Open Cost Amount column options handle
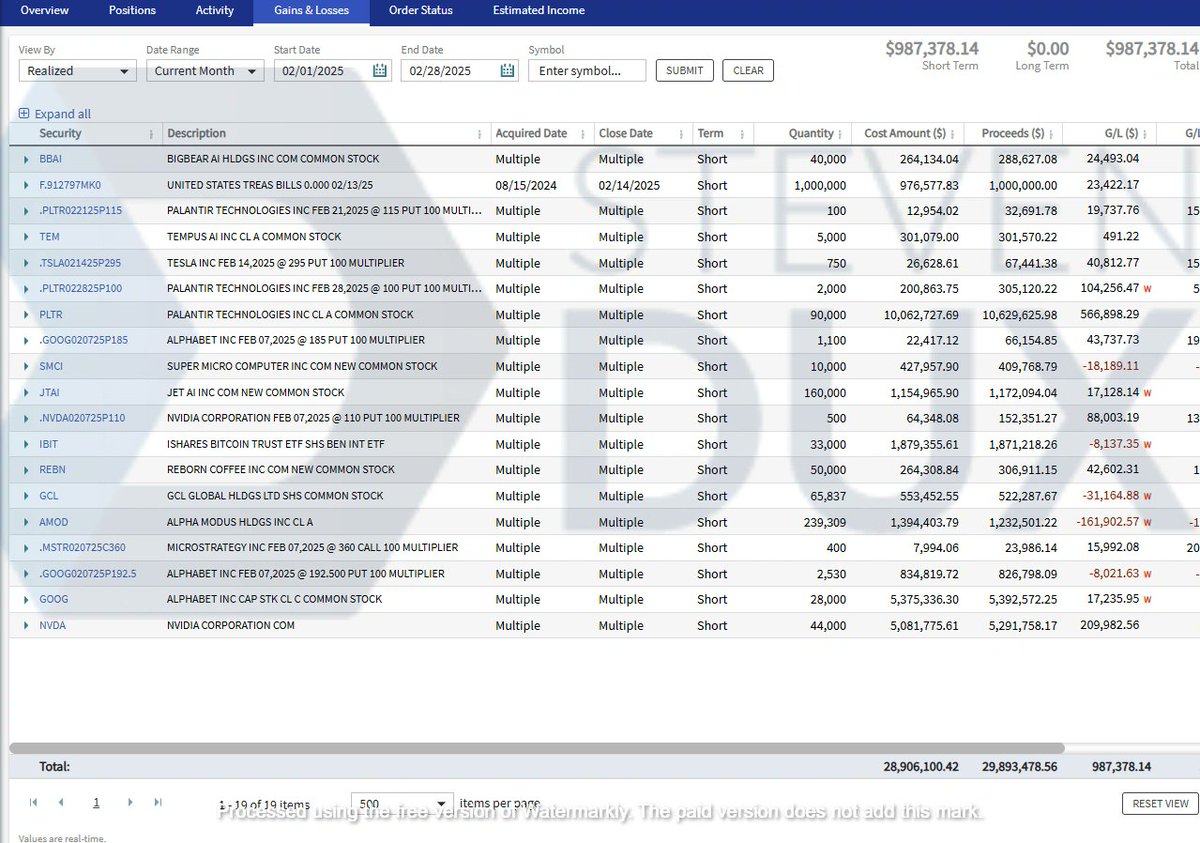Image resolution: width=1200 pixels, height=843 pixels. click(x=955, y=134)
